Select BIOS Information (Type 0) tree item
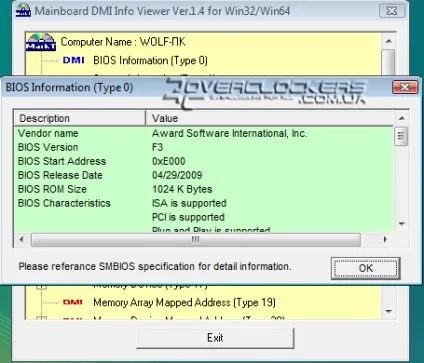This screenshot has width=424, height=363. tap(150, 61)
